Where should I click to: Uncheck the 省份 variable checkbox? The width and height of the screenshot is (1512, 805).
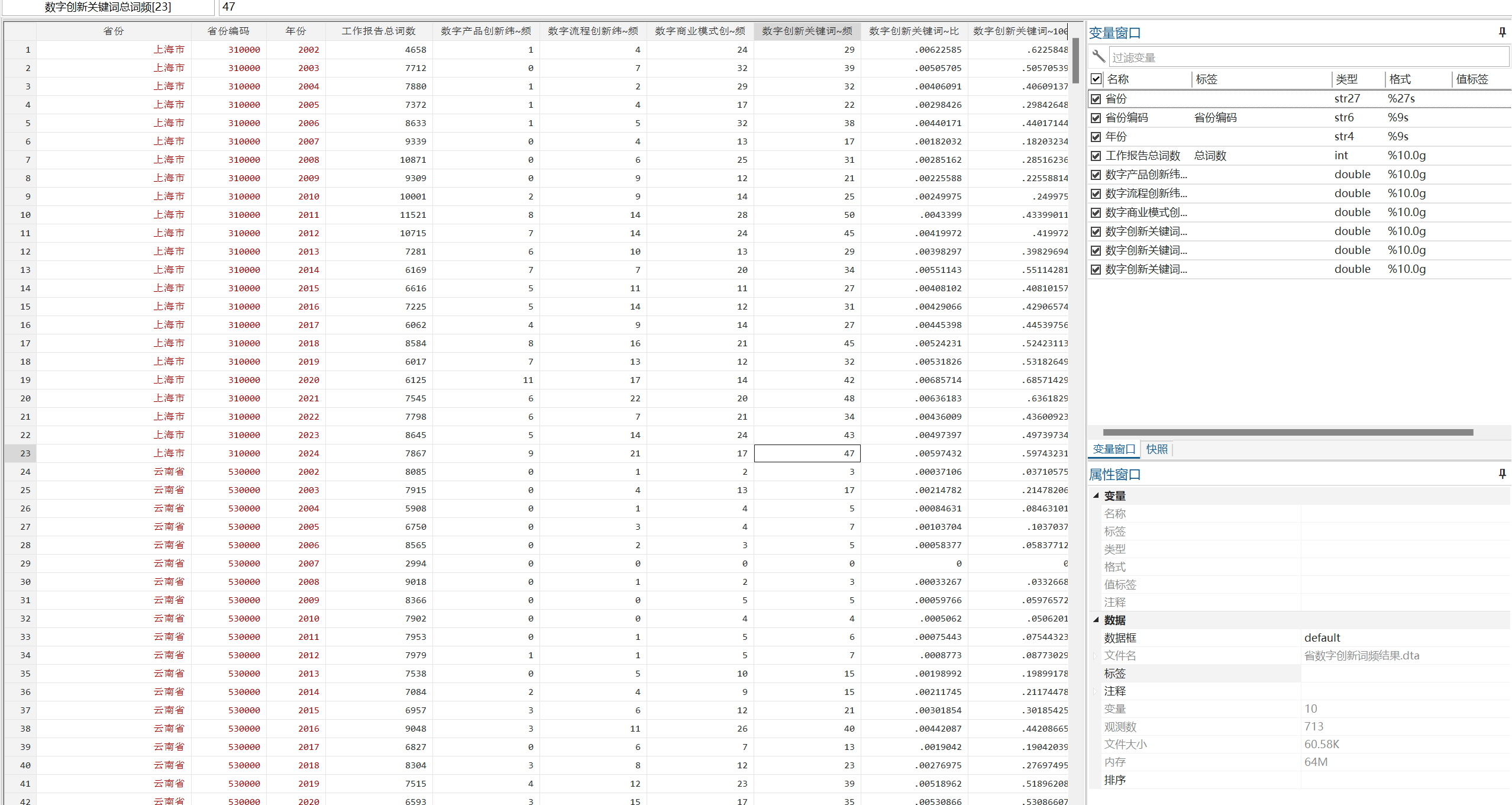(1096, 99)
